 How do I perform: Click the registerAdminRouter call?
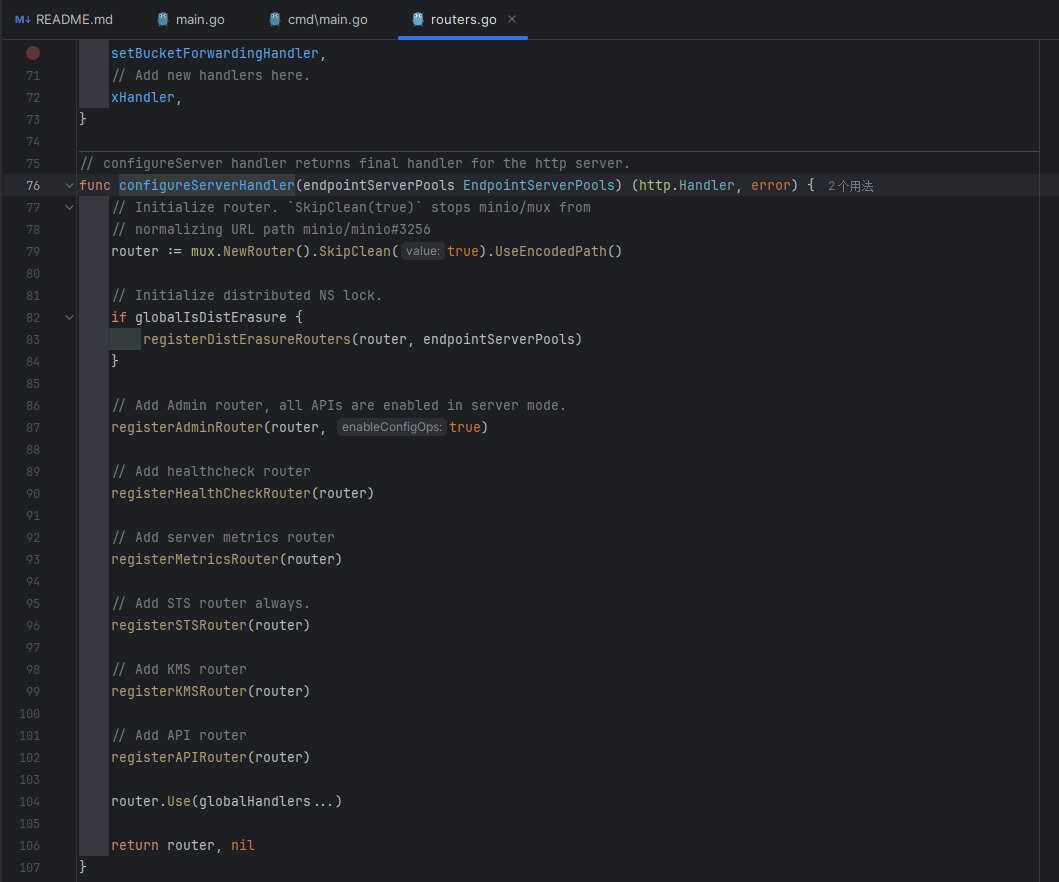pos(187,427)
